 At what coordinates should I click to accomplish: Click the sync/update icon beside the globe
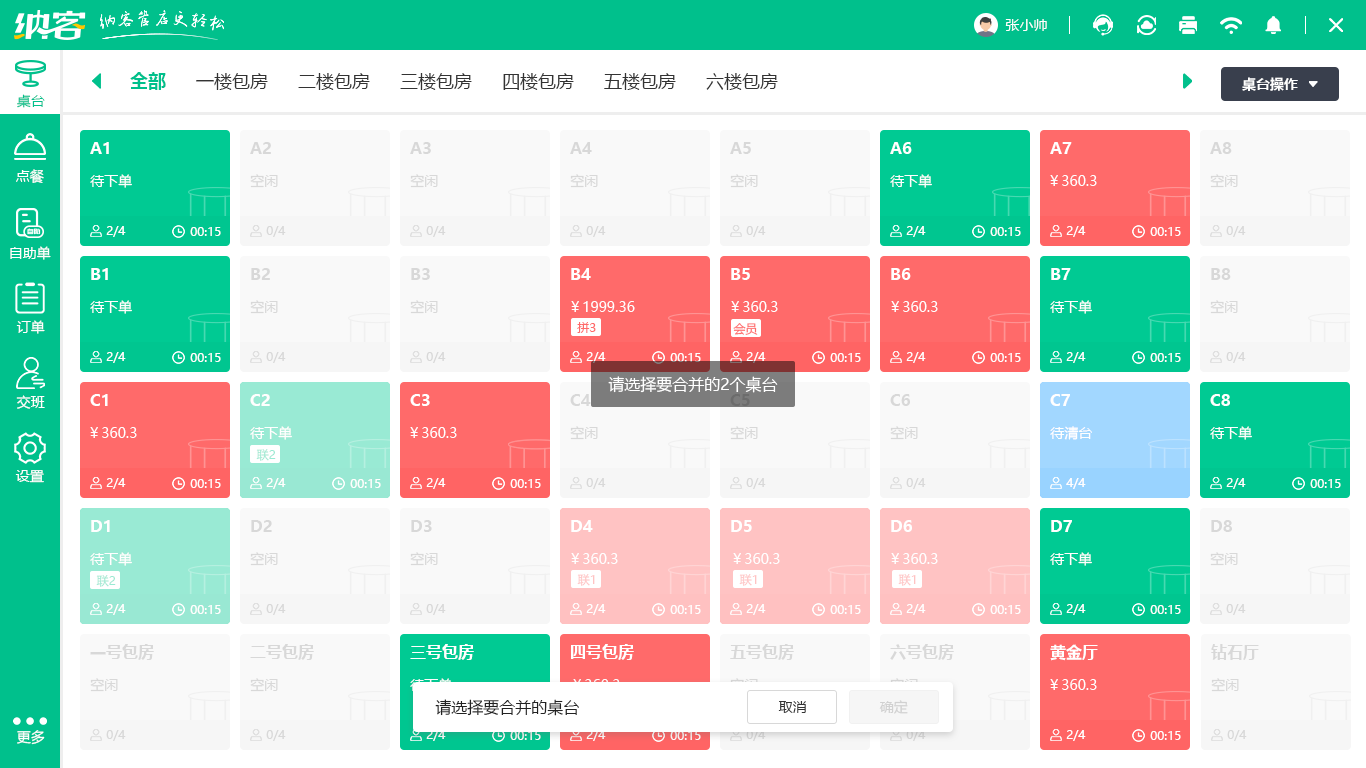1146,25
